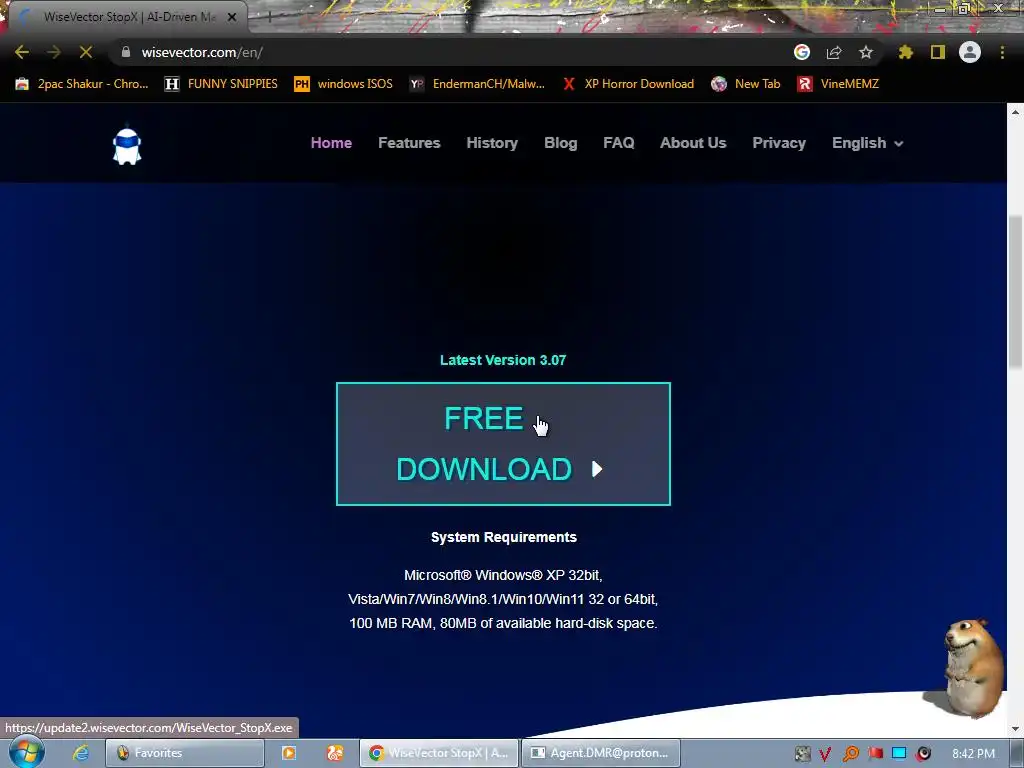Open the VineMEMZ bookmark
Image resolution: width=1024 pixels, height=768 pixels.
coord(838,84)
